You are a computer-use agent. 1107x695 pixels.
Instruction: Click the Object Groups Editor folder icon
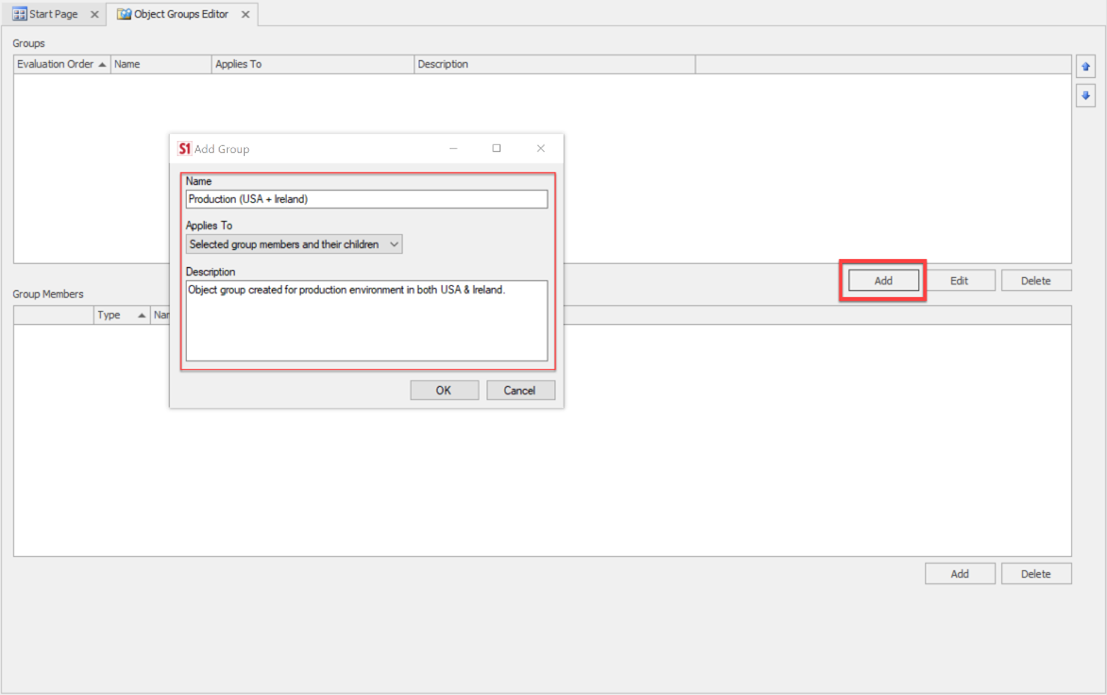click(x=122, y=14)
